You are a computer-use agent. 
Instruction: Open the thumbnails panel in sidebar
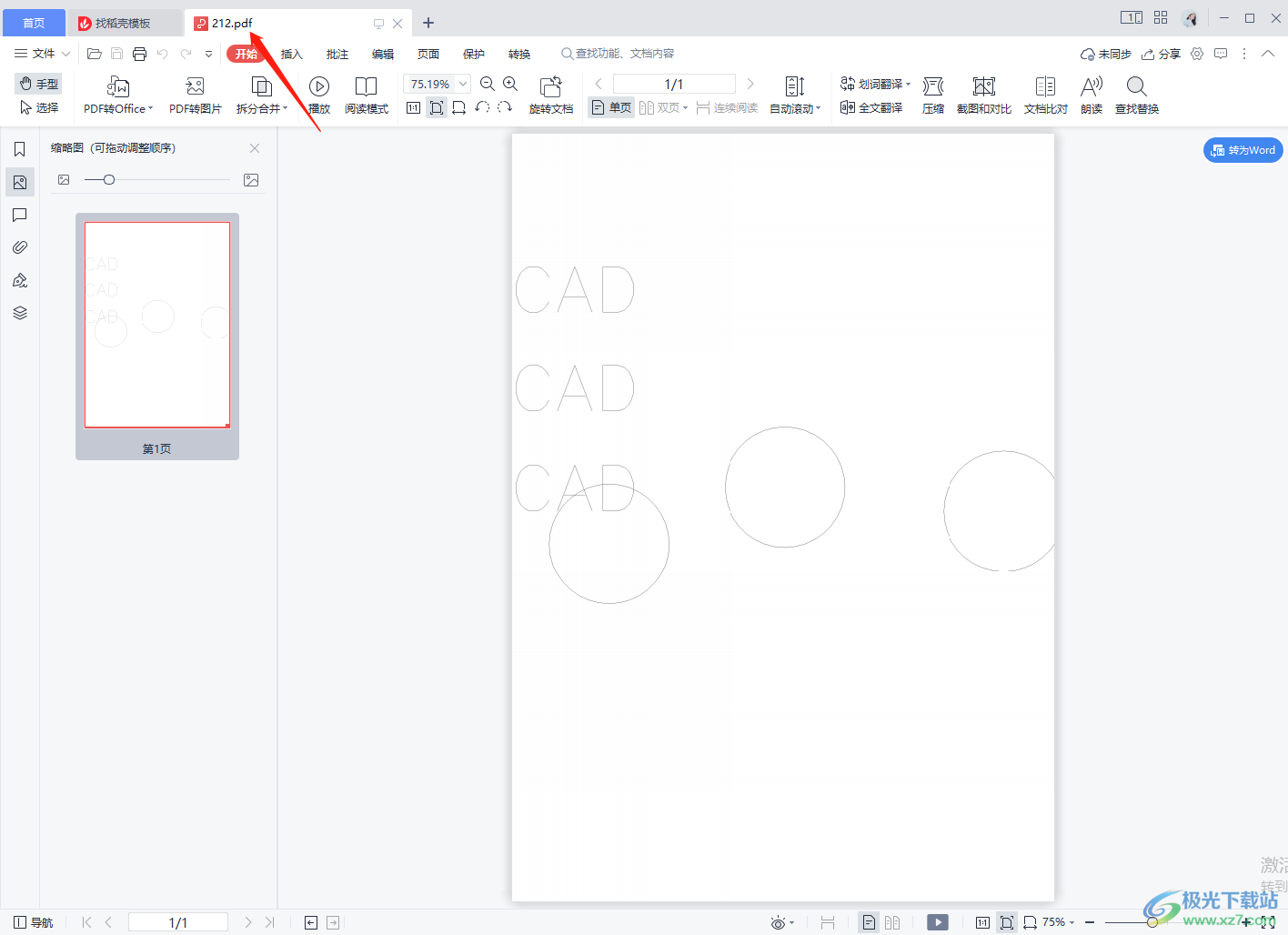(x=20, y=182)
